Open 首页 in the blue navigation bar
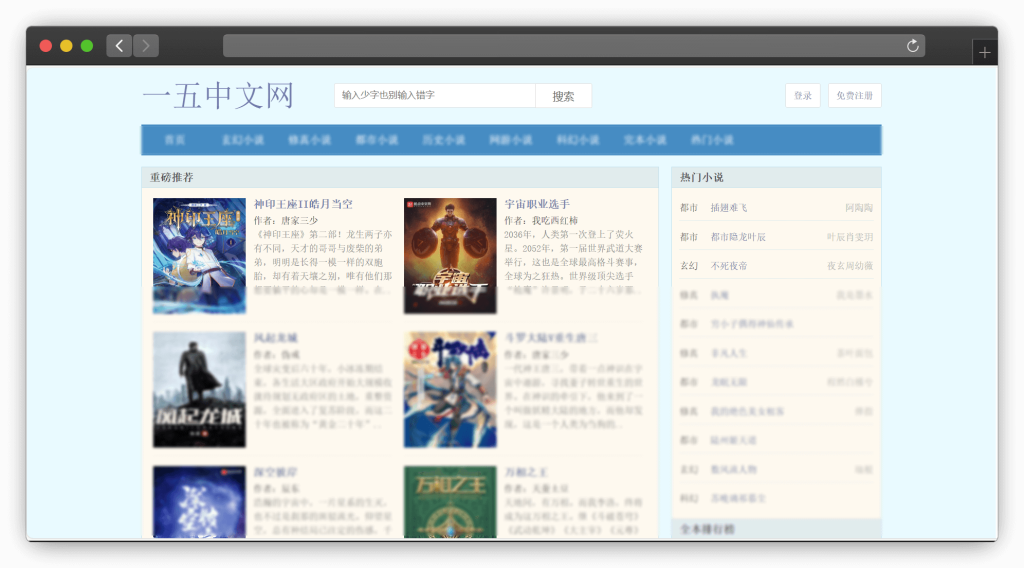 pos(174,140)
